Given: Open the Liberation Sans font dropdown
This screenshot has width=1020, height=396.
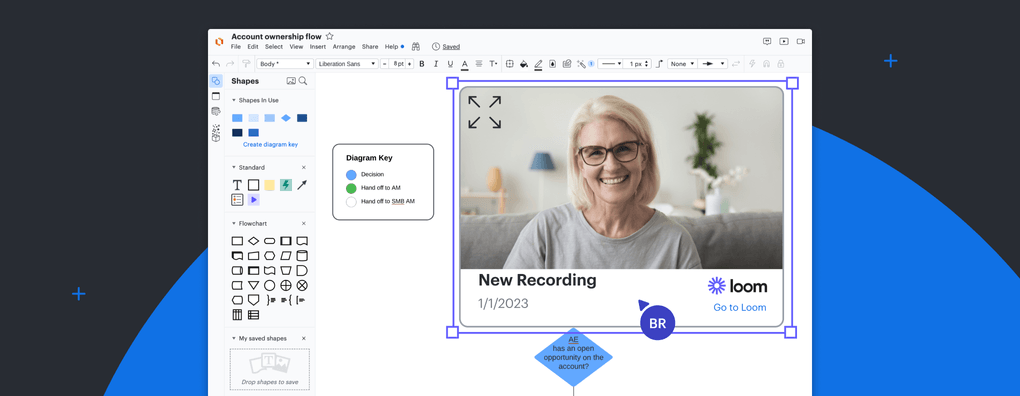Looking at the screenshot, I should pos(347,64).
